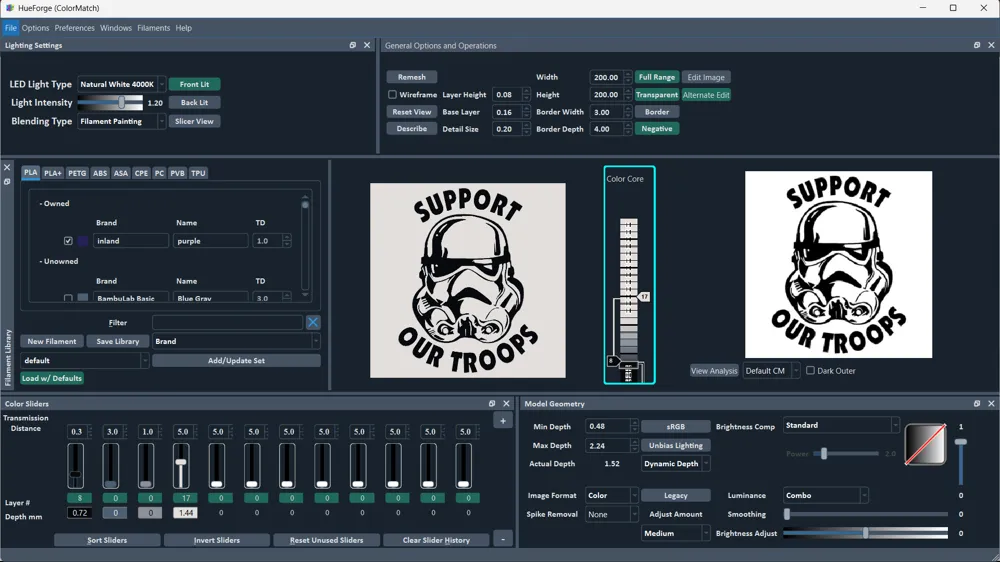Viewport: 1000px width, 562px height.
Task: Switch to the PETG filament tab
Action: [77, 173]
